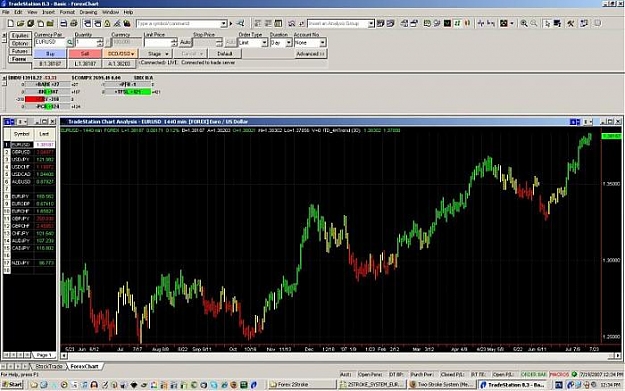Click the grayed icon at toolbar end

click(597, 24)
